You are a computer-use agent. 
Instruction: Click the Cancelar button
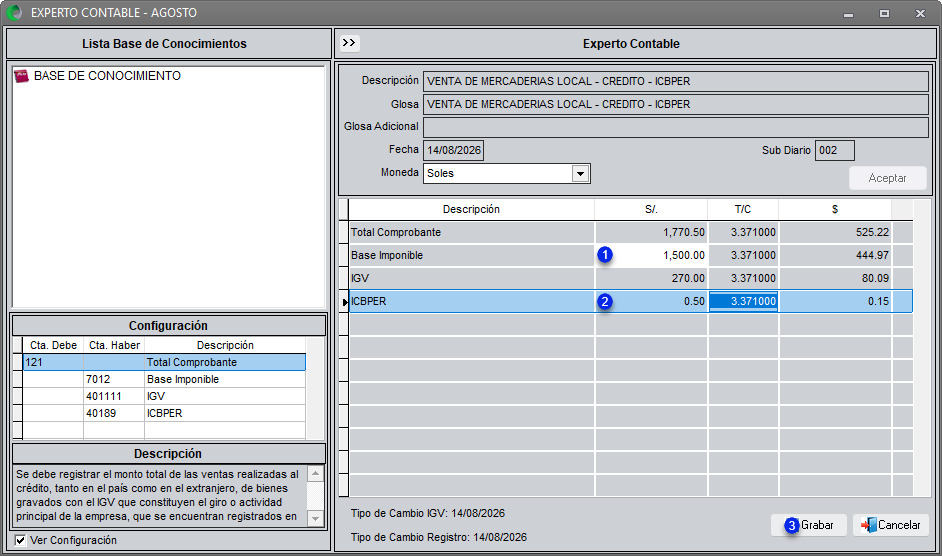pos(890,525)
